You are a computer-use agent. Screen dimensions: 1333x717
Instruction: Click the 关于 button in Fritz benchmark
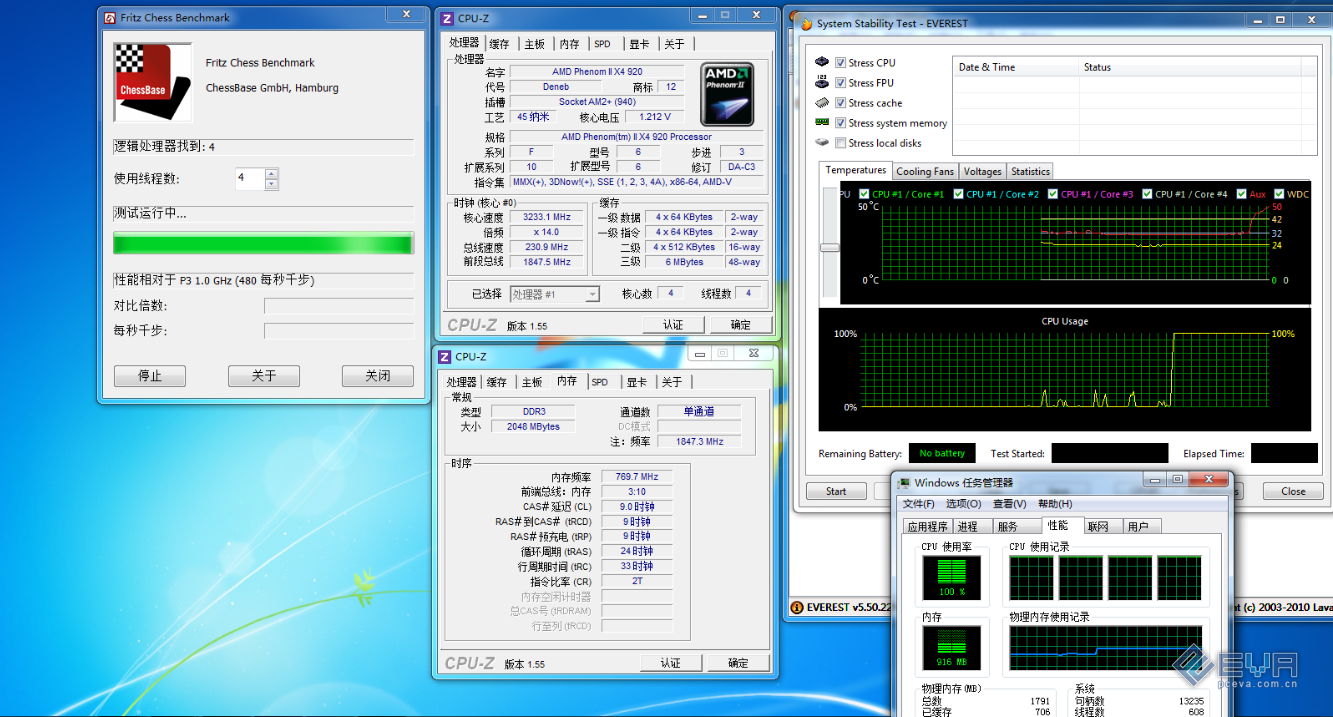264,376
